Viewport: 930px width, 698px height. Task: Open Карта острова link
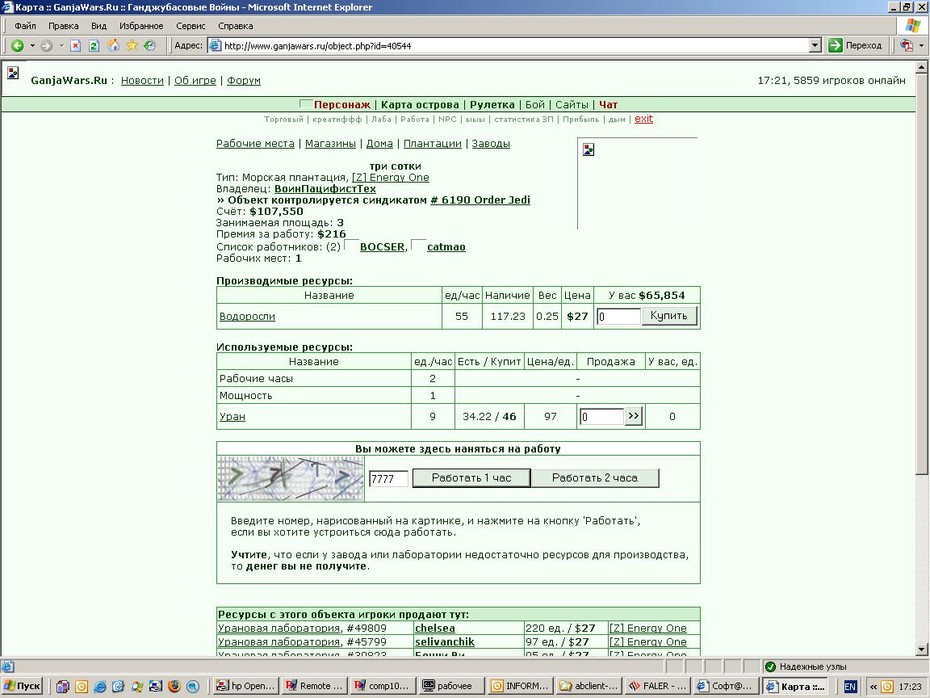420,105
